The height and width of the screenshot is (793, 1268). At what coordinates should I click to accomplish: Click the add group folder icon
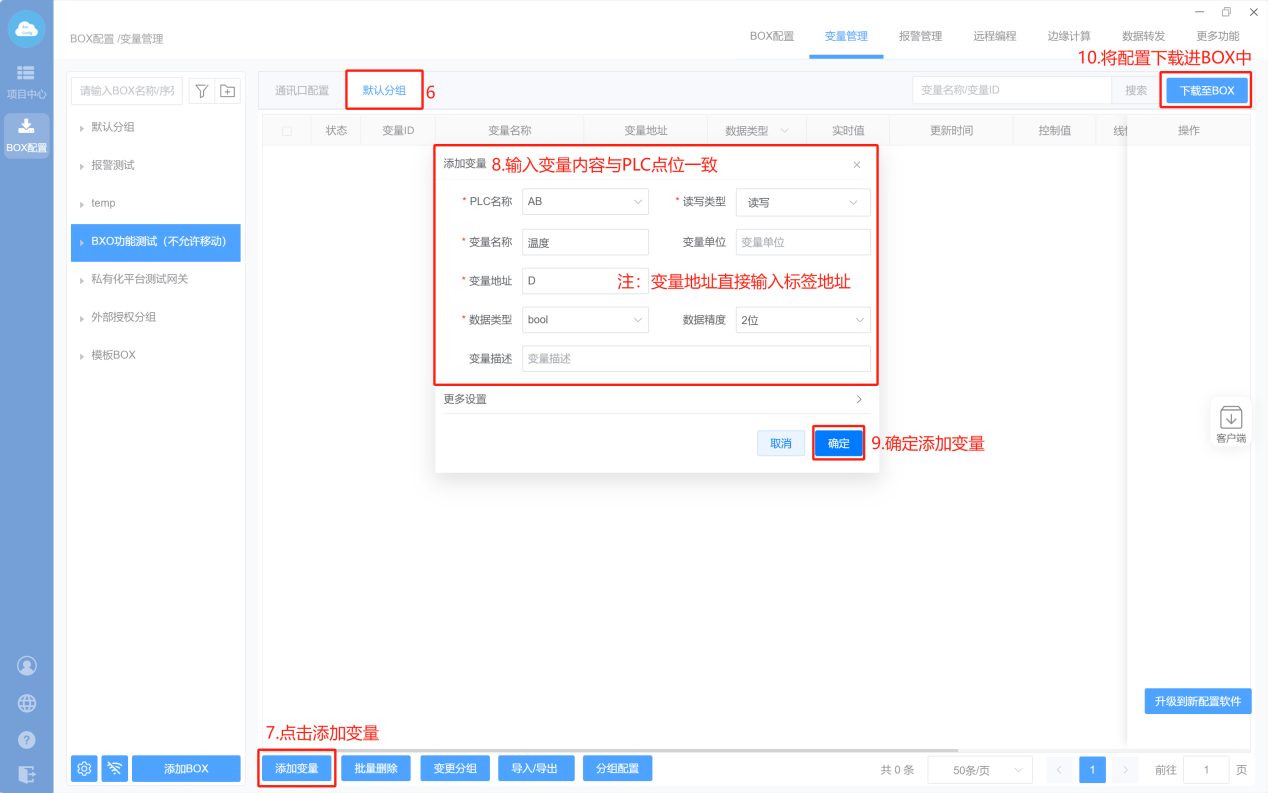(228, 91)
